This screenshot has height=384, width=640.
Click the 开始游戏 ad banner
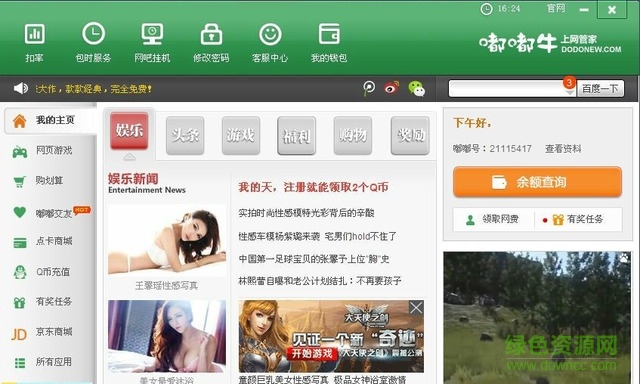[312, 353]
